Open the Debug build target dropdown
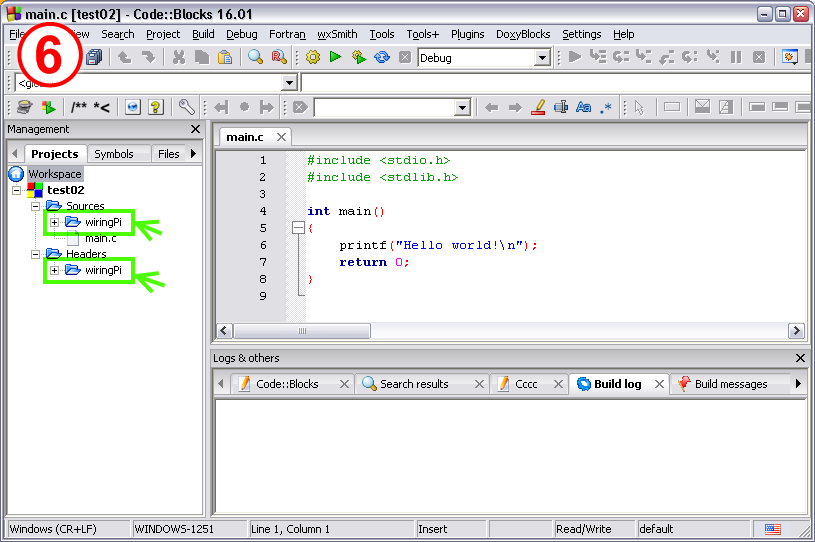Image resolution: width=815 pixels, height=542 pixels. (542, 58)
